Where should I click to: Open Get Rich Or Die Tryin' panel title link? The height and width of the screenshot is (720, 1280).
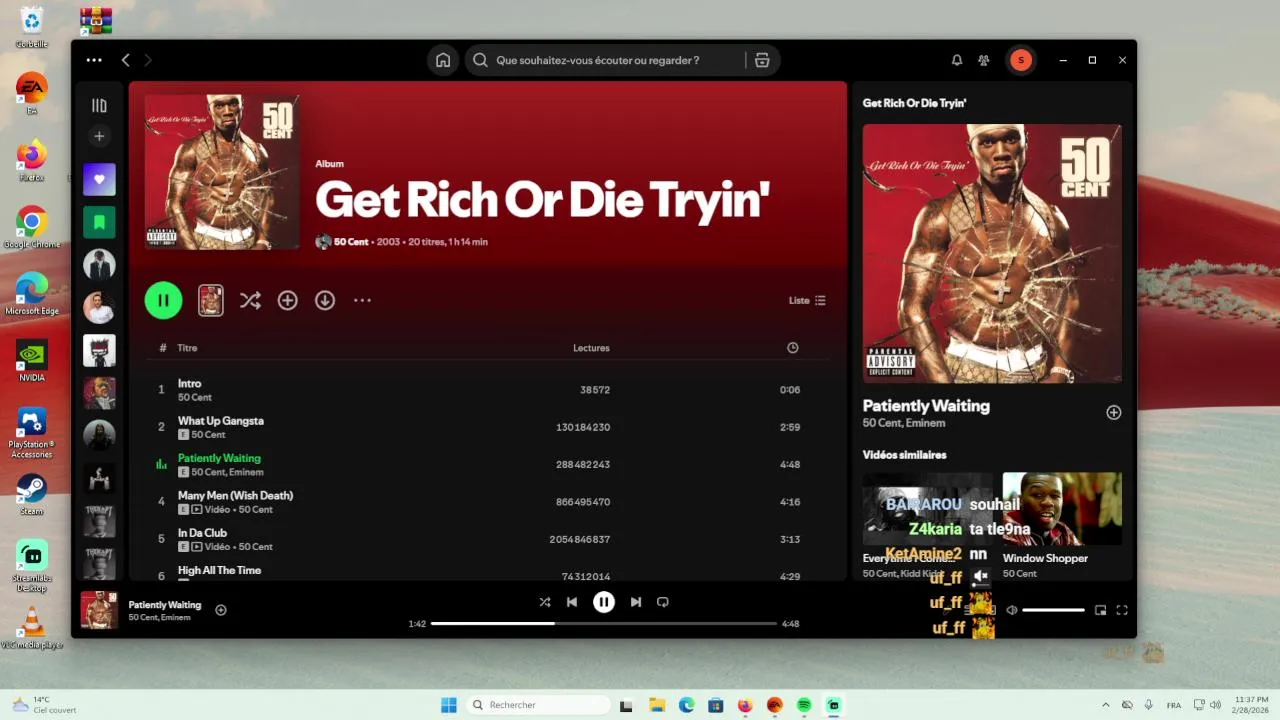[914, 103]
